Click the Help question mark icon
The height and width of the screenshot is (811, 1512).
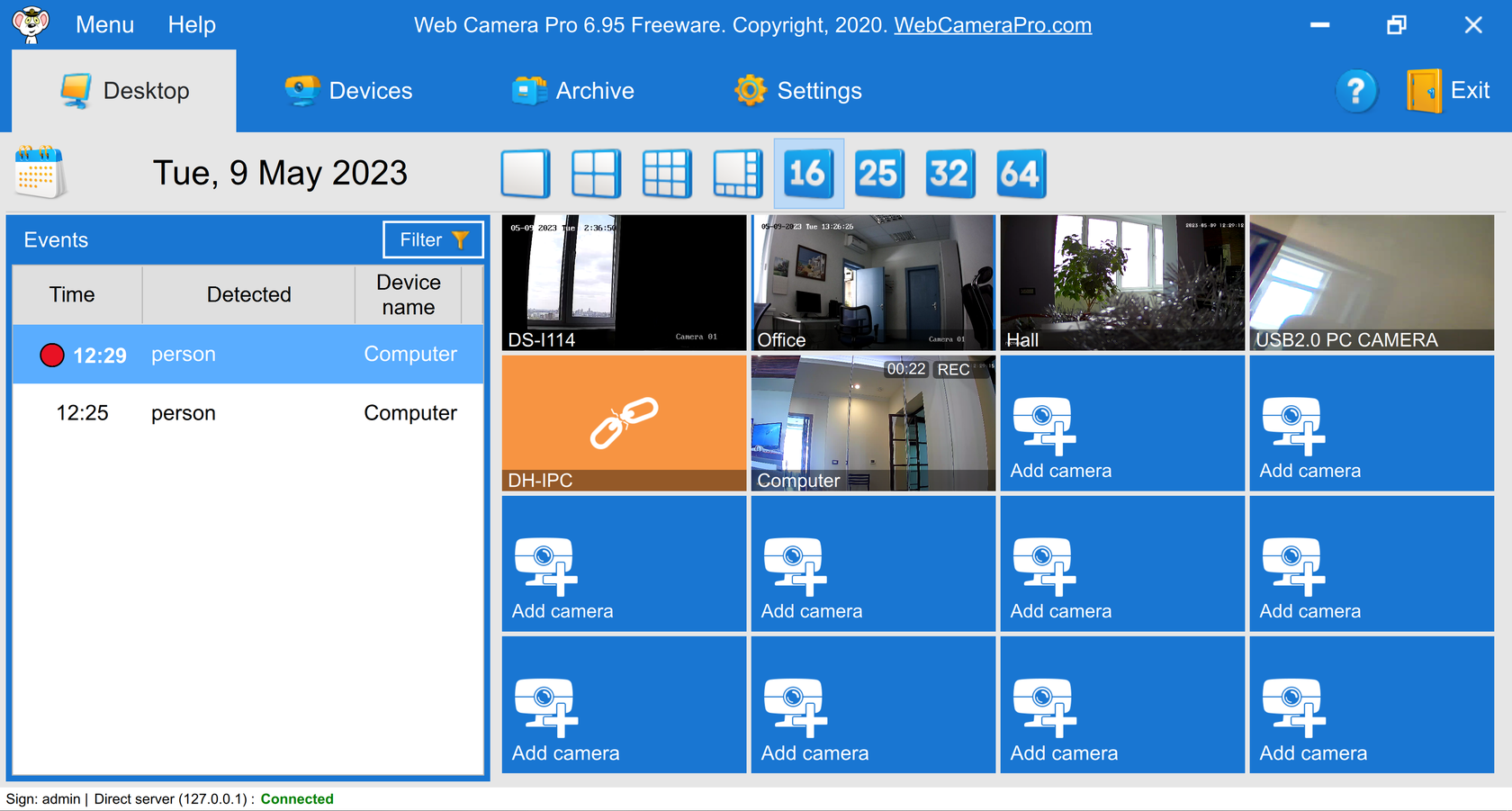(1355, 90)
